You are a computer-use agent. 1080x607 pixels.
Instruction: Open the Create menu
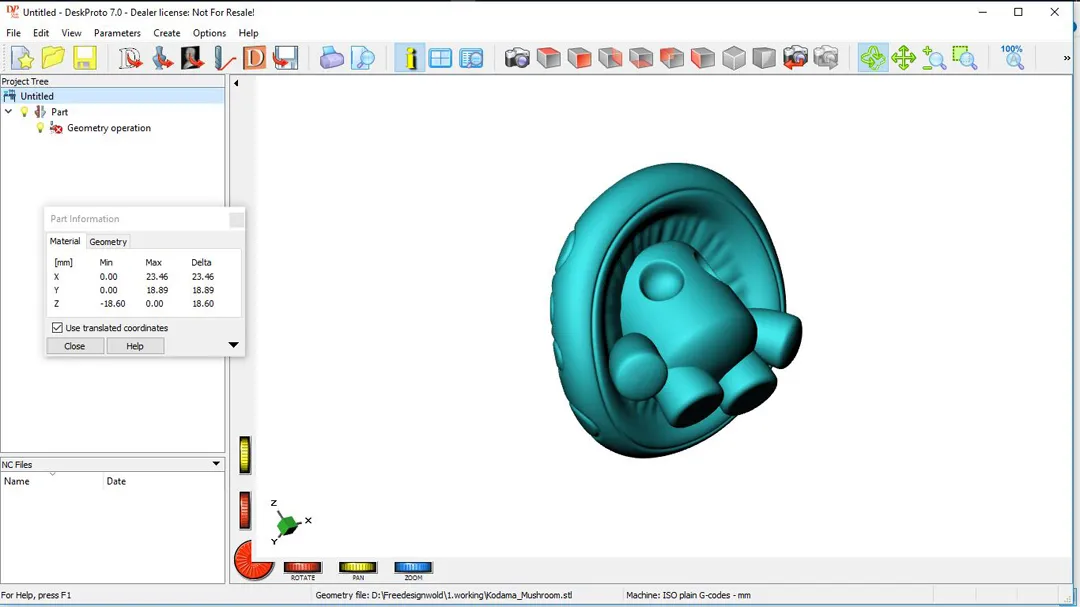pyautogui.click(x=167, y=33)
